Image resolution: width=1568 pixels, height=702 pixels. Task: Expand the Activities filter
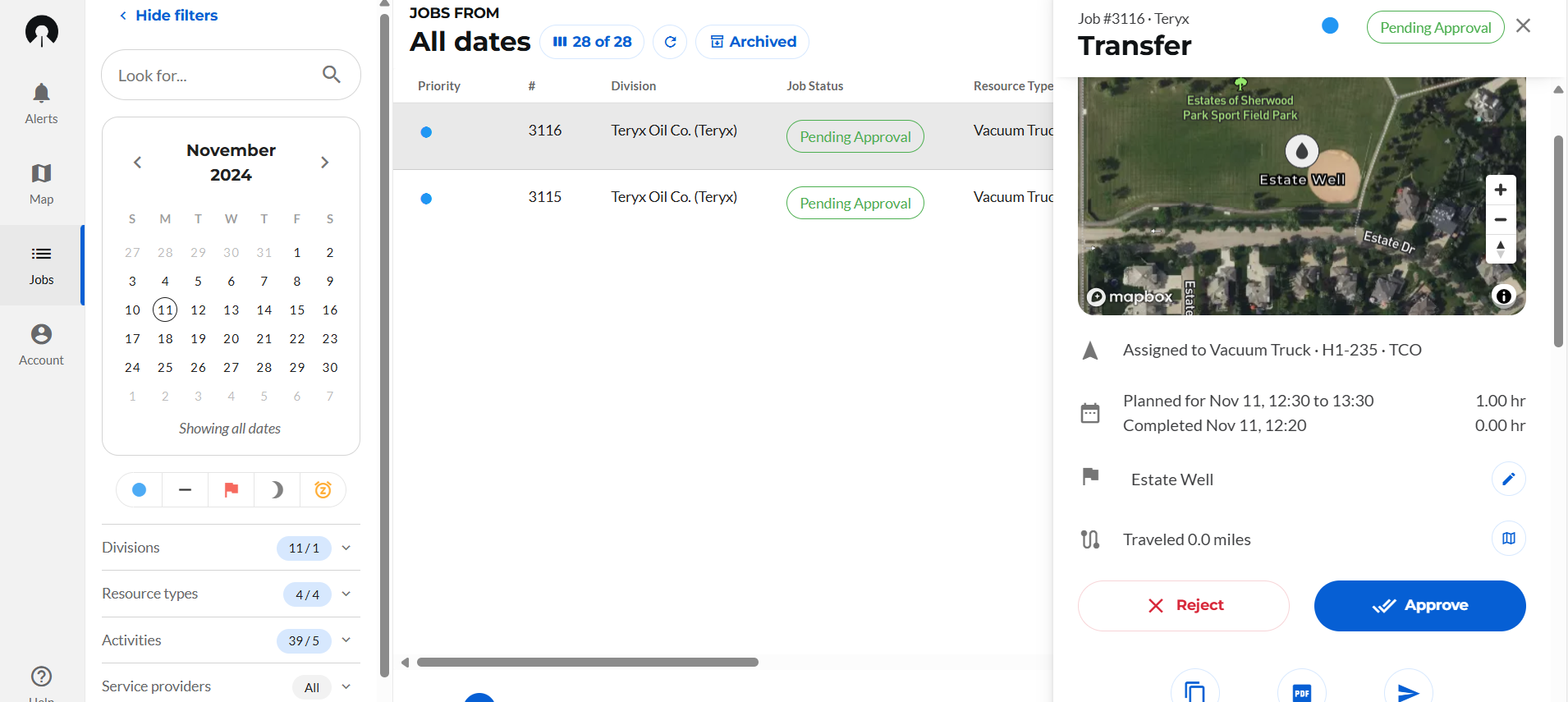[x=346, y=640]
